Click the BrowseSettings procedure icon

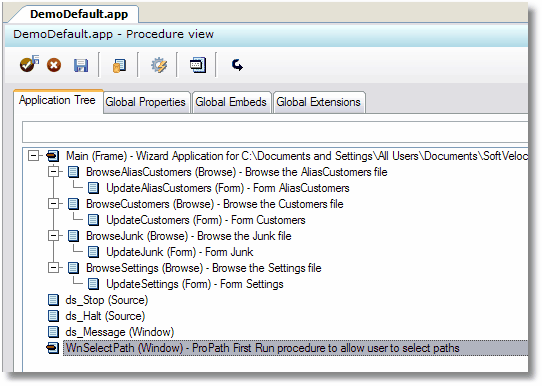point(73,268)
